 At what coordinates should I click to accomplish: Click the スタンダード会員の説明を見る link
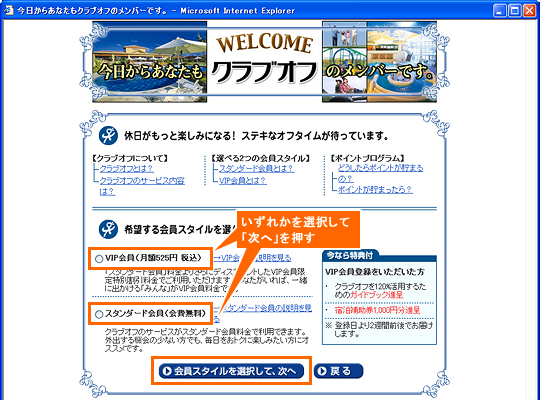click(262, 313)
